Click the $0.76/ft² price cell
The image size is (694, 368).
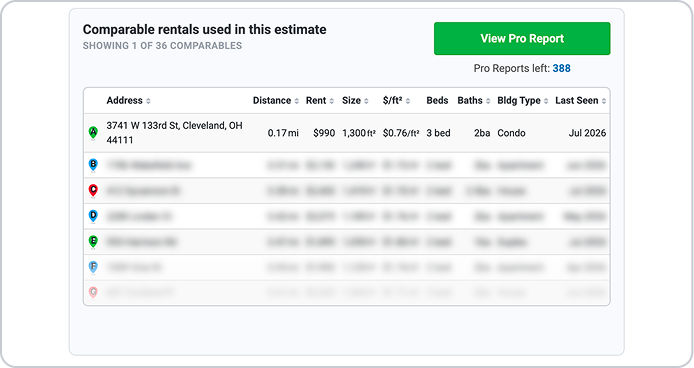click(401, 133)
